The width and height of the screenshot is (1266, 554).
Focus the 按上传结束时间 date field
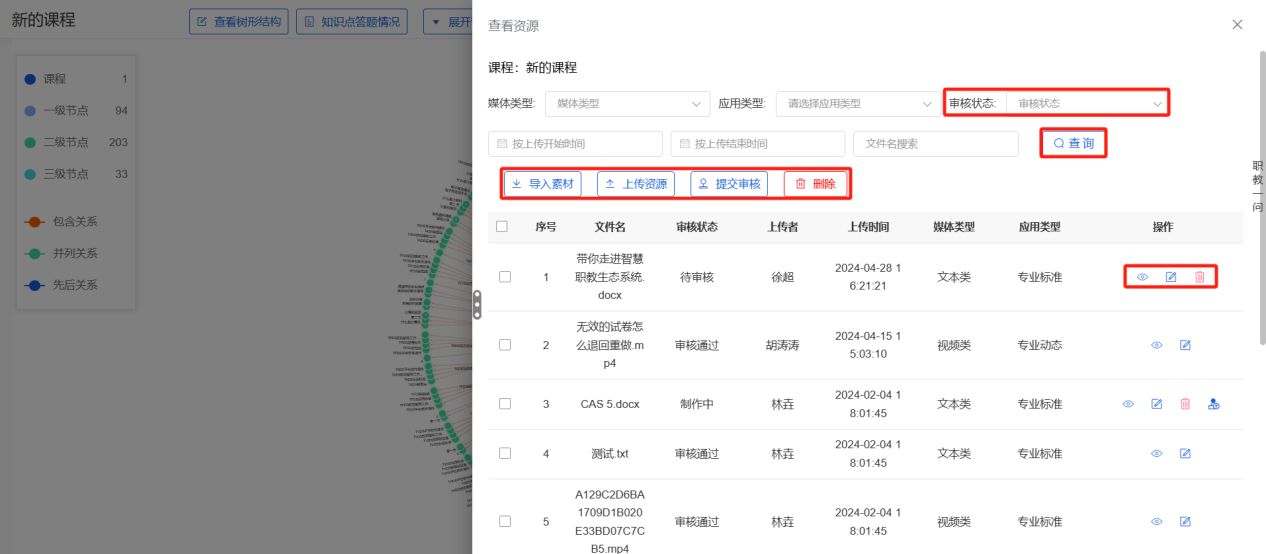tap(758, 144)
